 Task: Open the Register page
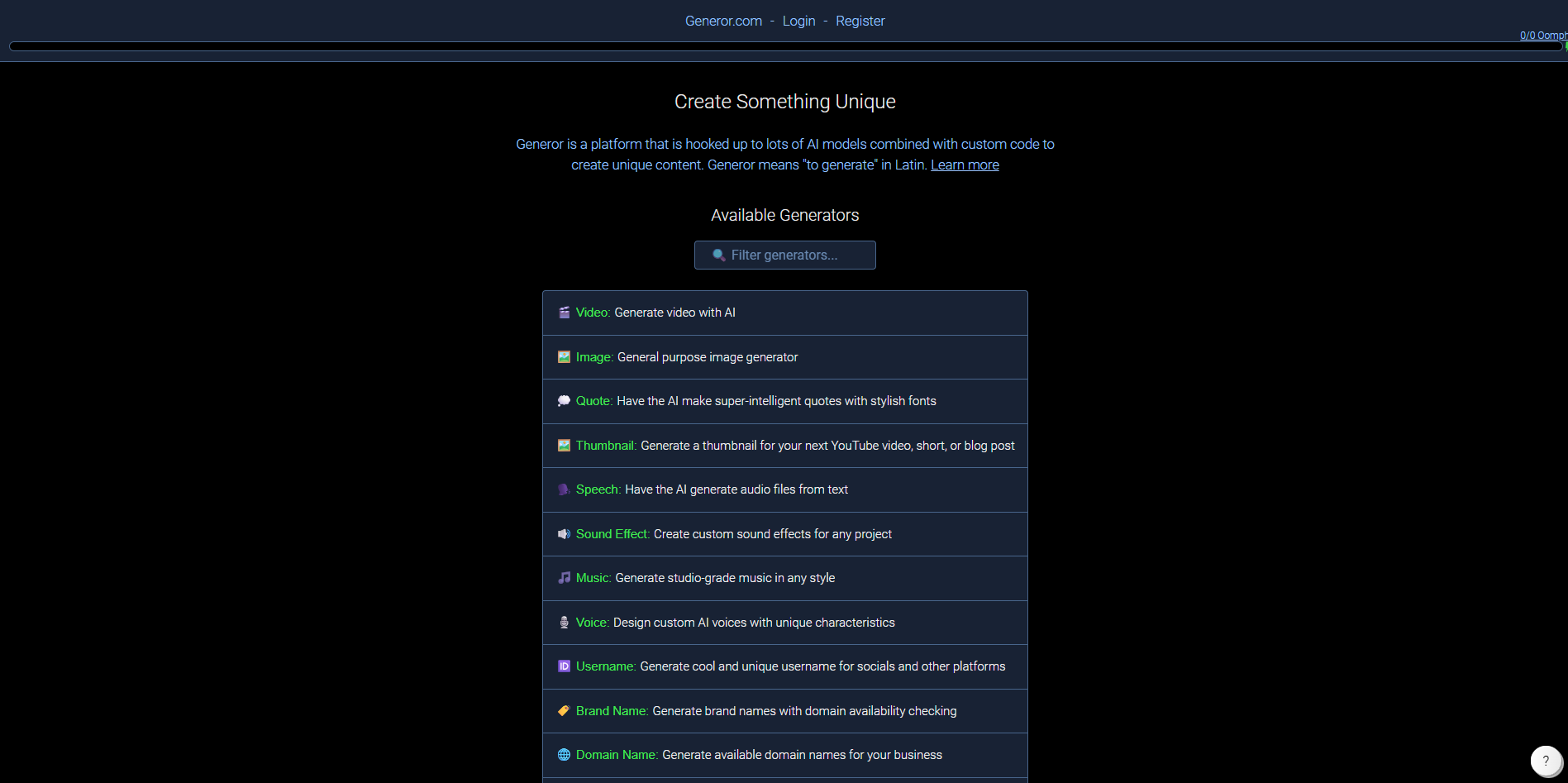(x=860, y=21)
